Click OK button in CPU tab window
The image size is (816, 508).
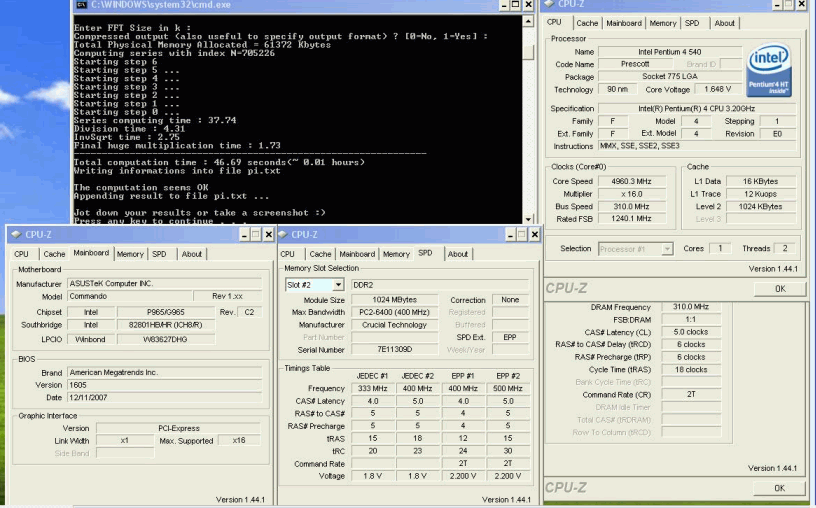(x=780, y=289)
